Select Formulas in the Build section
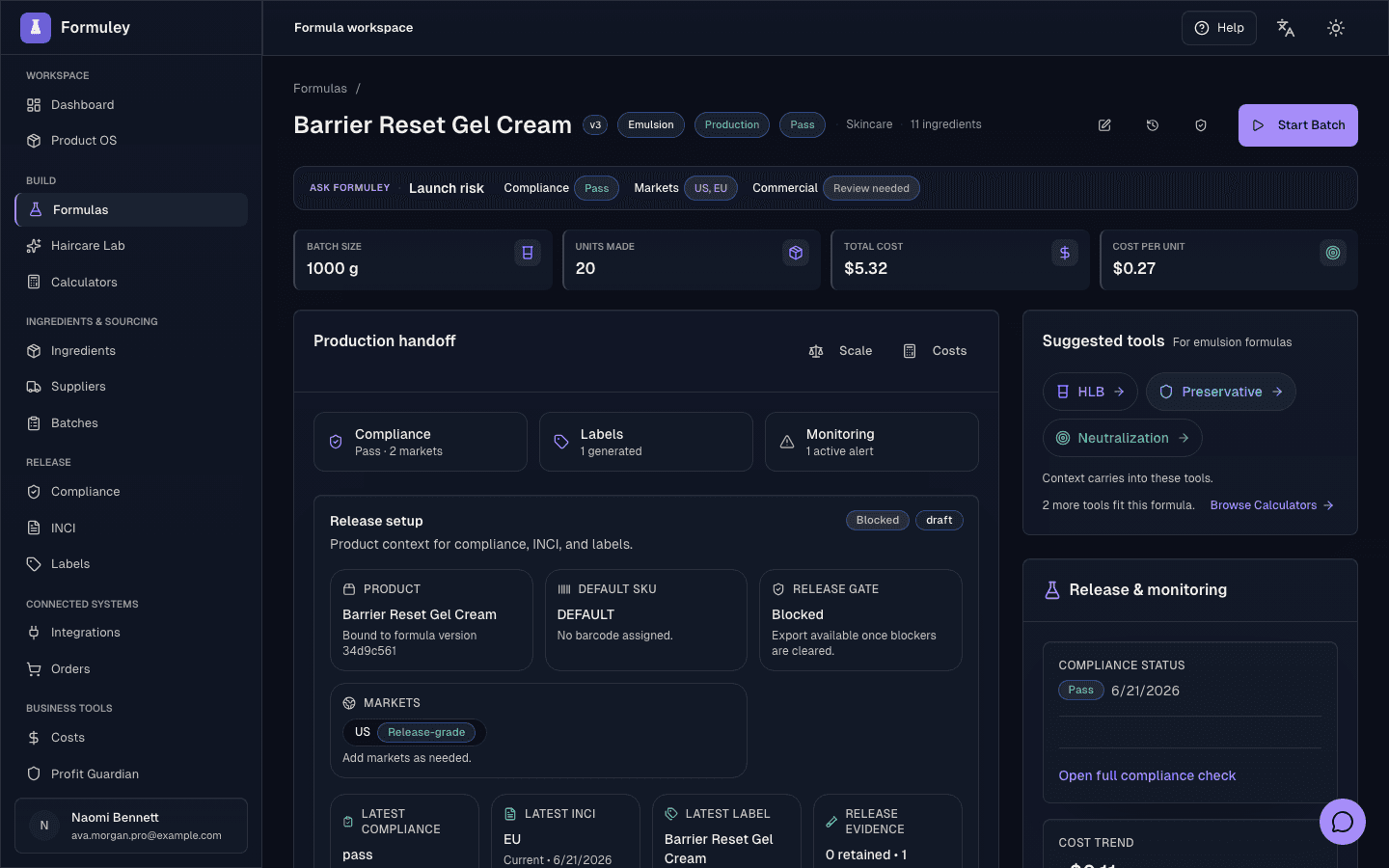Viewport: 1389px width, 868px height. click(x=131, y=210)
